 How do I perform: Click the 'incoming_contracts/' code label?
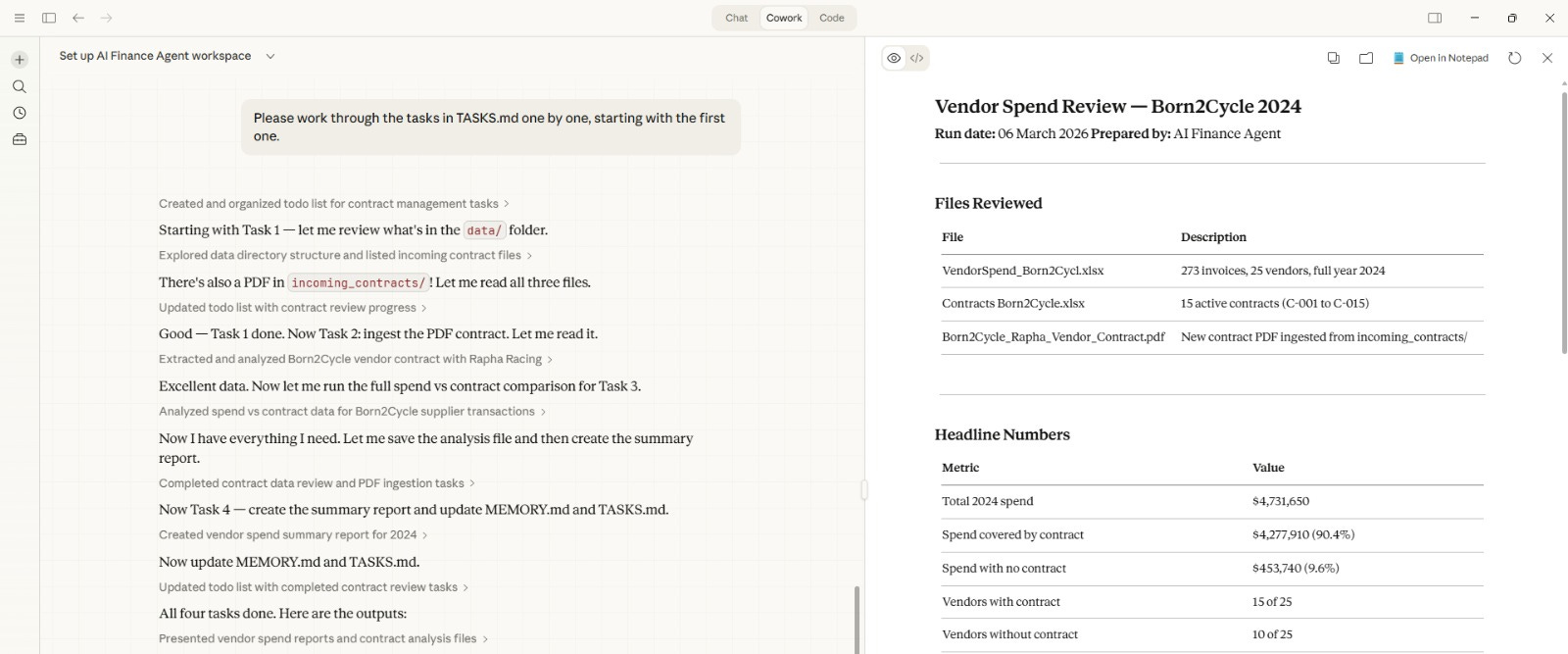coord(359,282)
